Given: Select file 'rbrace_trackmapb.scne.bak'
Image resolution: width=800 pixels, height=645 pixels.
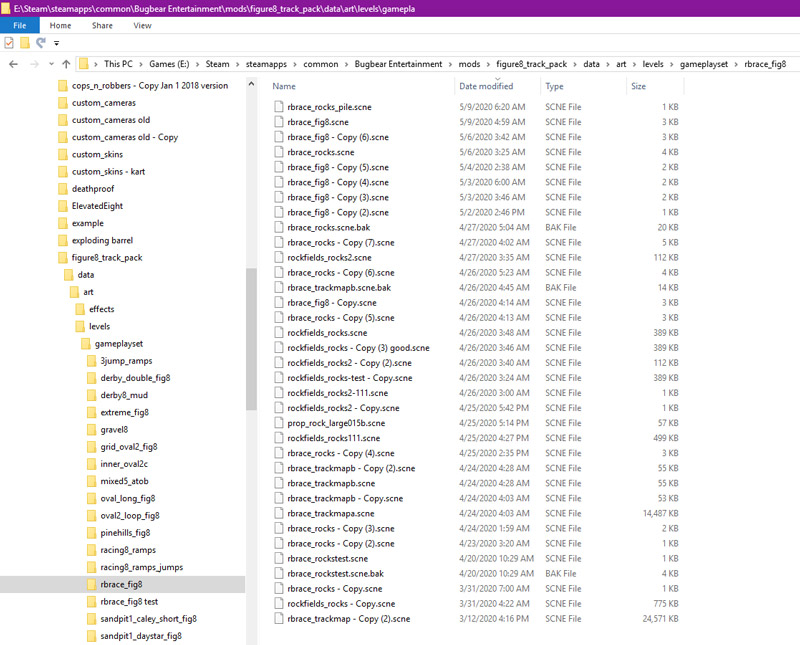Looking at the screenshot, I should (x=339, y=288).
